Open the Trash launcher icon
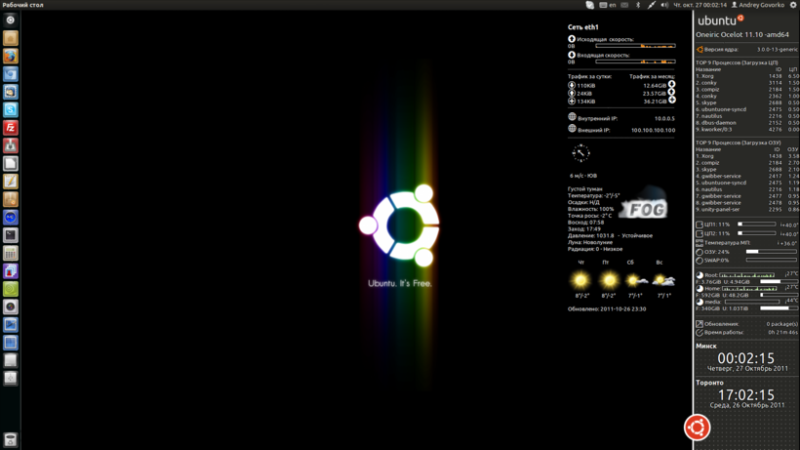800x450 pixels. coord(10,439)
